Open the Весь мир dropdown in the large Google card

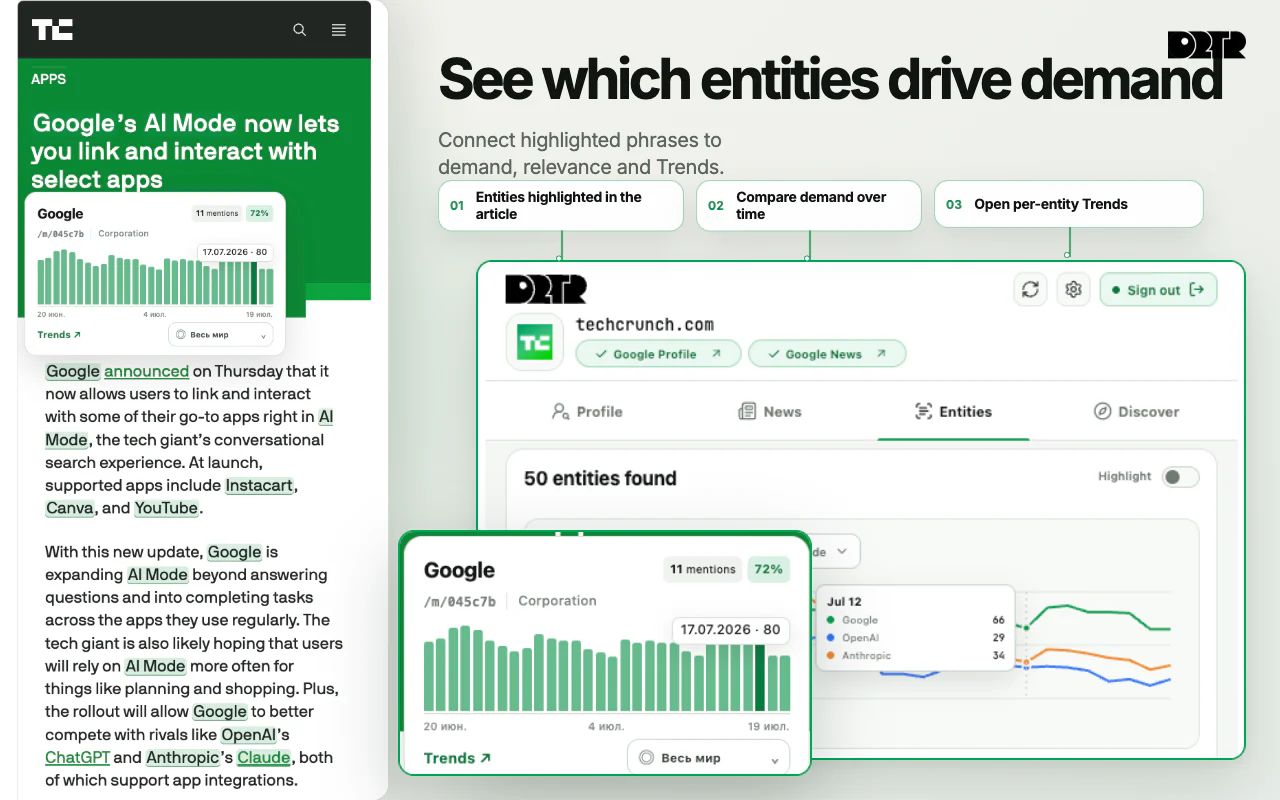(708, 758)
